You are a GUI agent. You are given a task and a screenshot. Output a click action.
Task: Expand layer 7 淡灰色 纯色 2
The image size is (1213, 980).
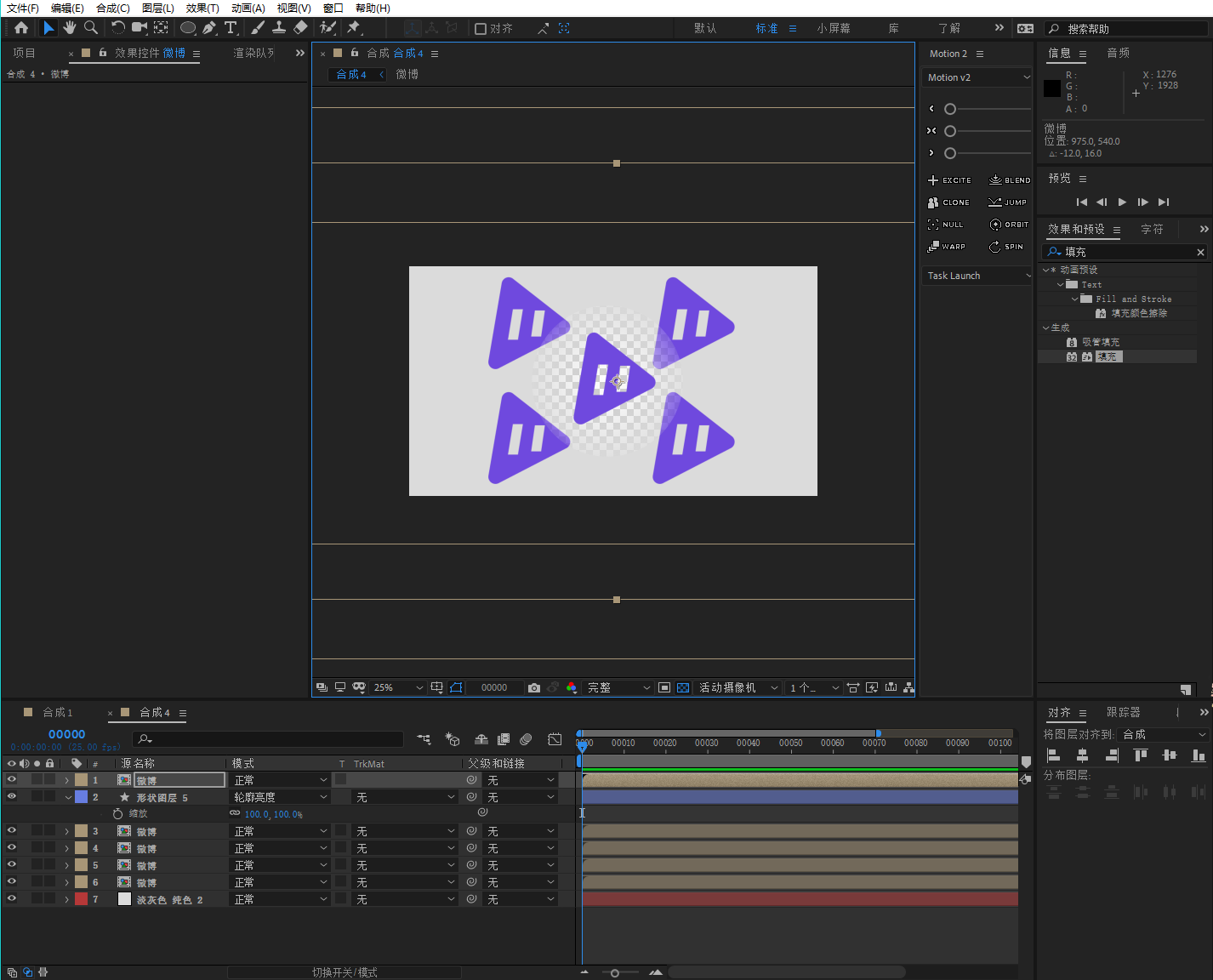[x=66, y=899]
